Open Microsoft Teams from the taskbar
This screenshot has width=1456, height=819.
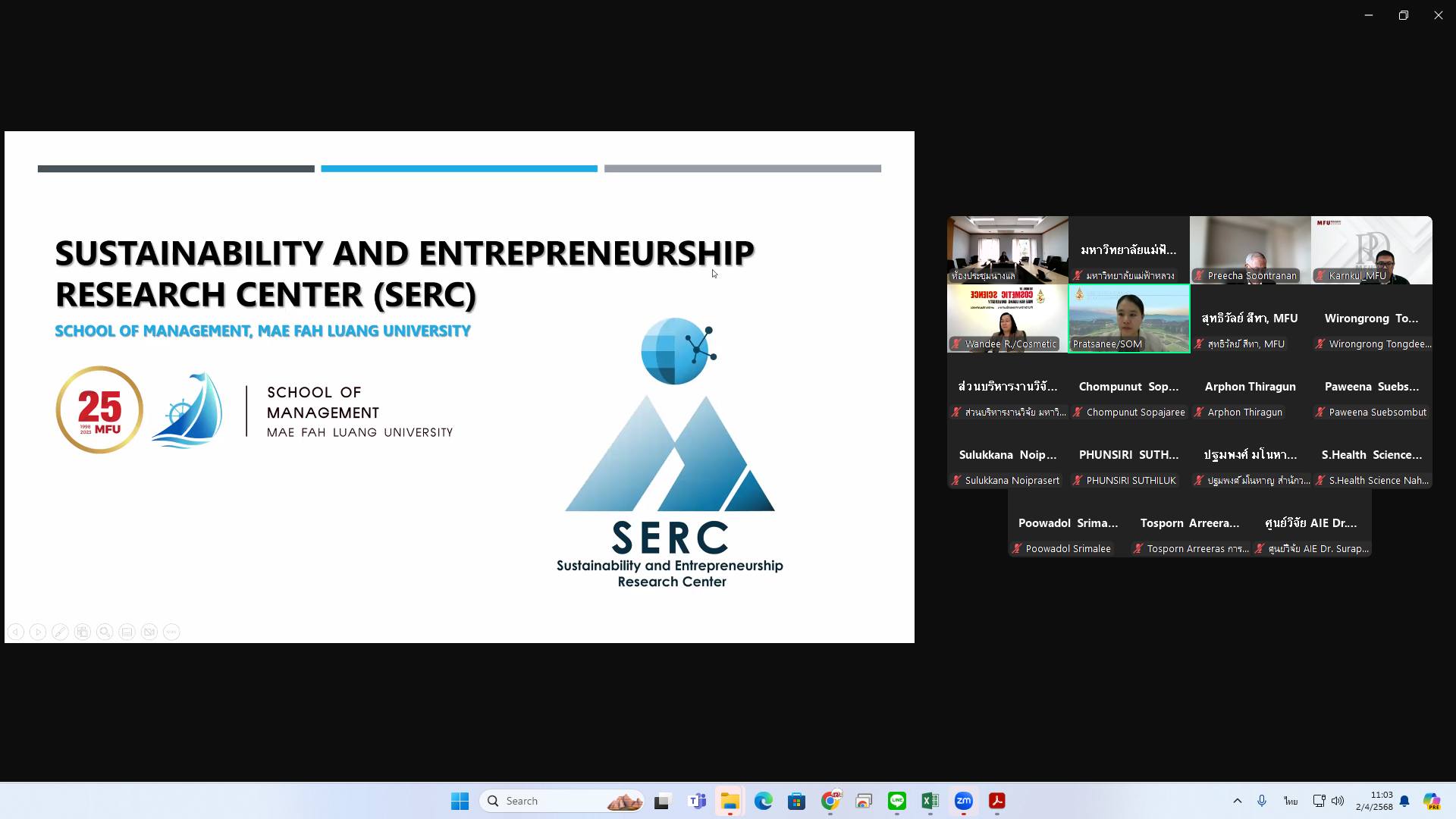pyautogui.click(x=697, y=801)
